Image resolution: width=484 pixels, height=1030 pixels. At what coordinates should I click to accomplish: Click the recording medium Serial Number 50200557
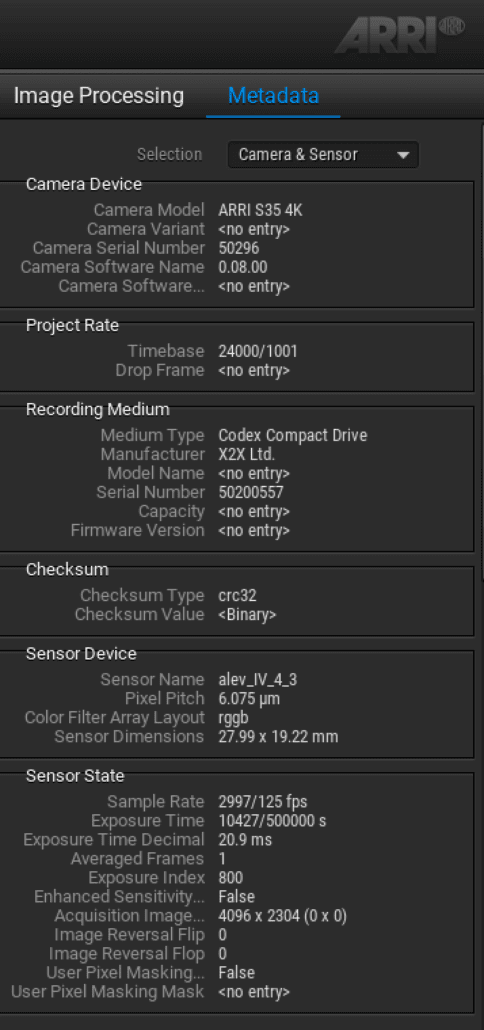pyautogui.click(x=251, y=492)
